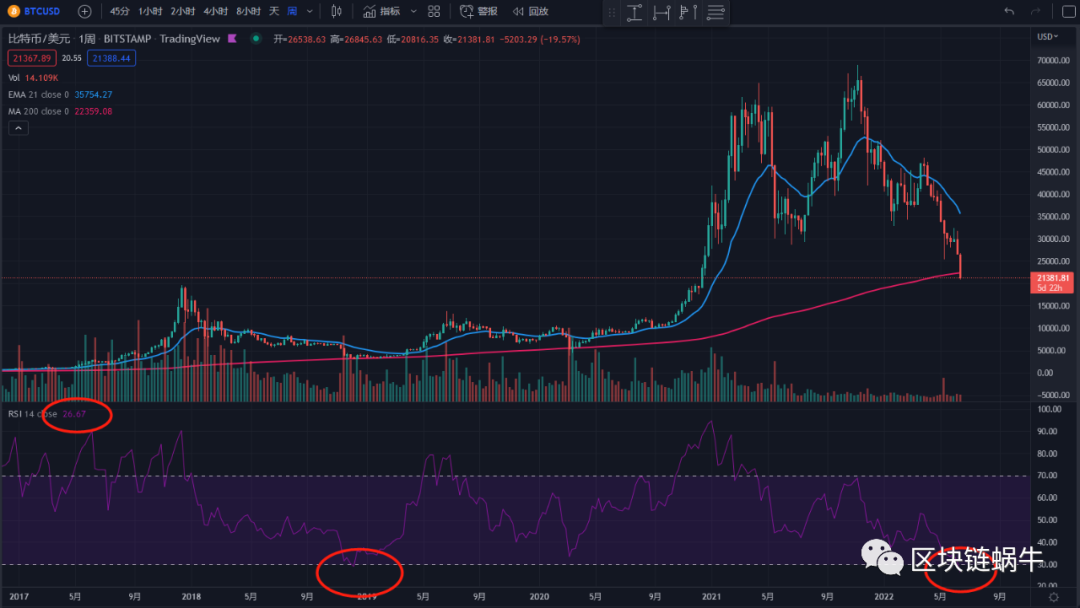Select the flag marker tool in floating toolbar
The image size is (1080, 608).
click(x=686, y=12)
